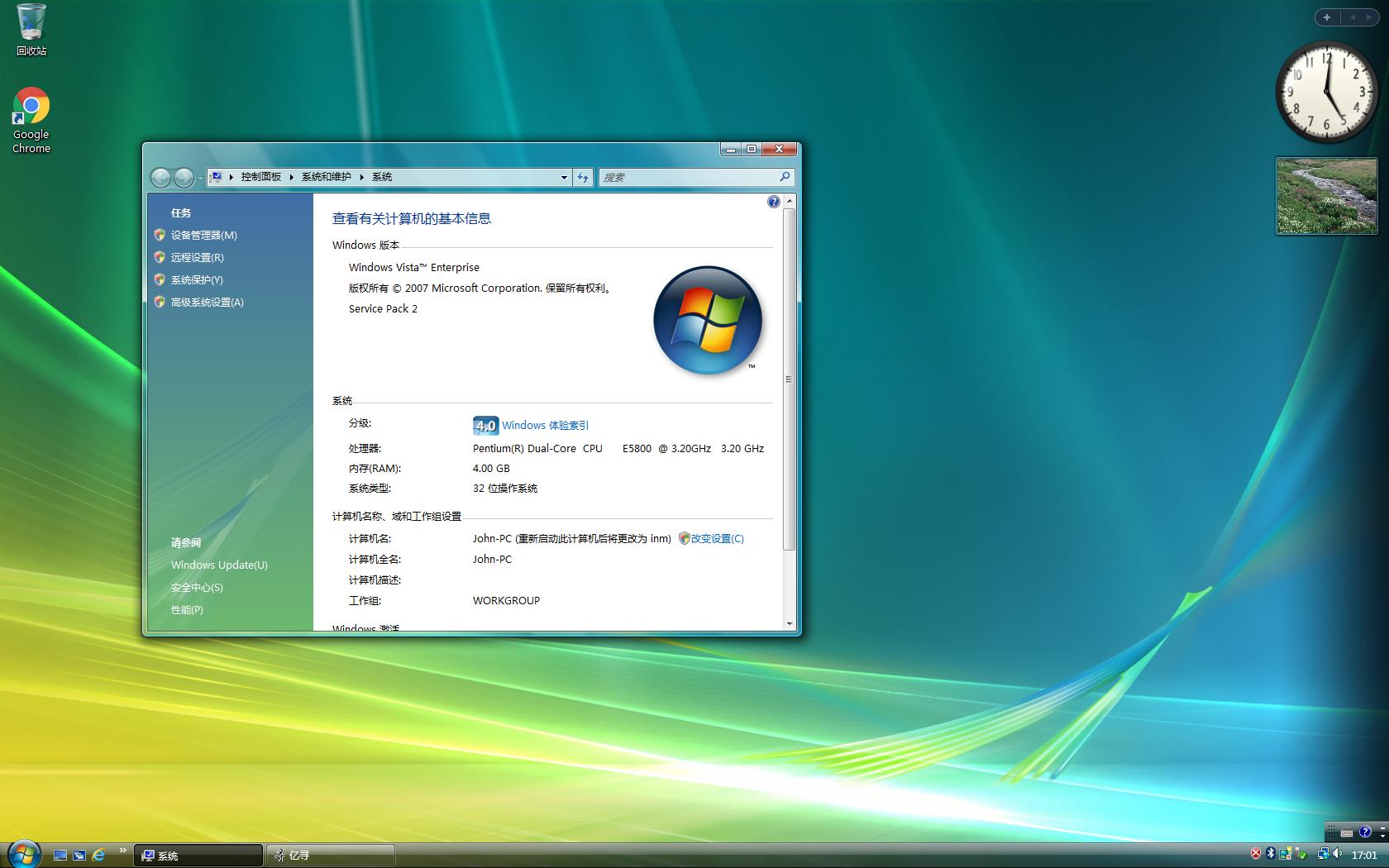Expand the arrow after 系统和维护 breadcrumb
Image resolution: width=1389 pixels, height=868 pixels.
[361, 177]
